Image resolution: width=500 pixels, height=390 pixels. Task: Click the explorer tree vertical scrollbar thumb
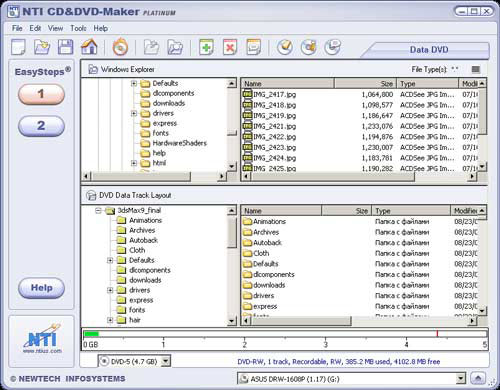(232, 133)
